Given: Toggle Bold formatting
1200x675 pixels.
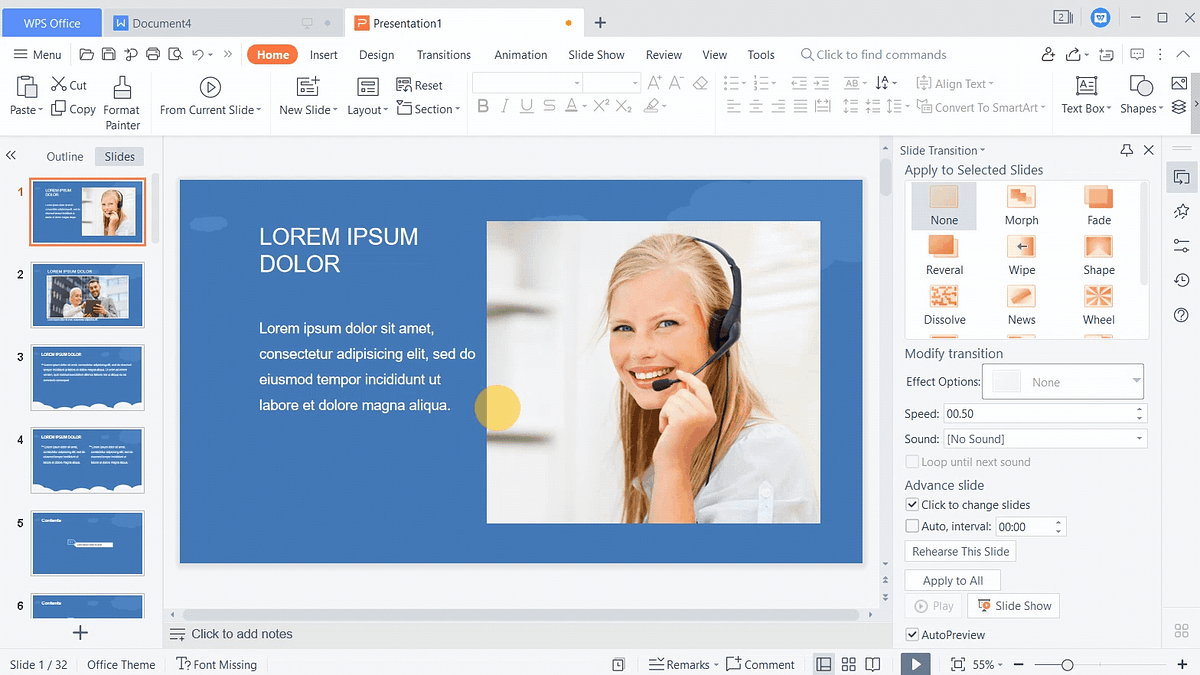Looking at the screenshot, I should (483, 106).
